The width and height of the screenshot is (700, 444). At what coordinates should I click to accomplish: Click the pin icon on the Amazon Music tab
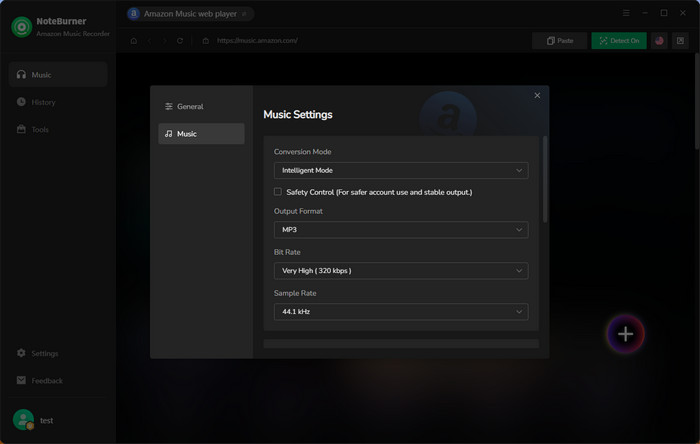(244, 14)
